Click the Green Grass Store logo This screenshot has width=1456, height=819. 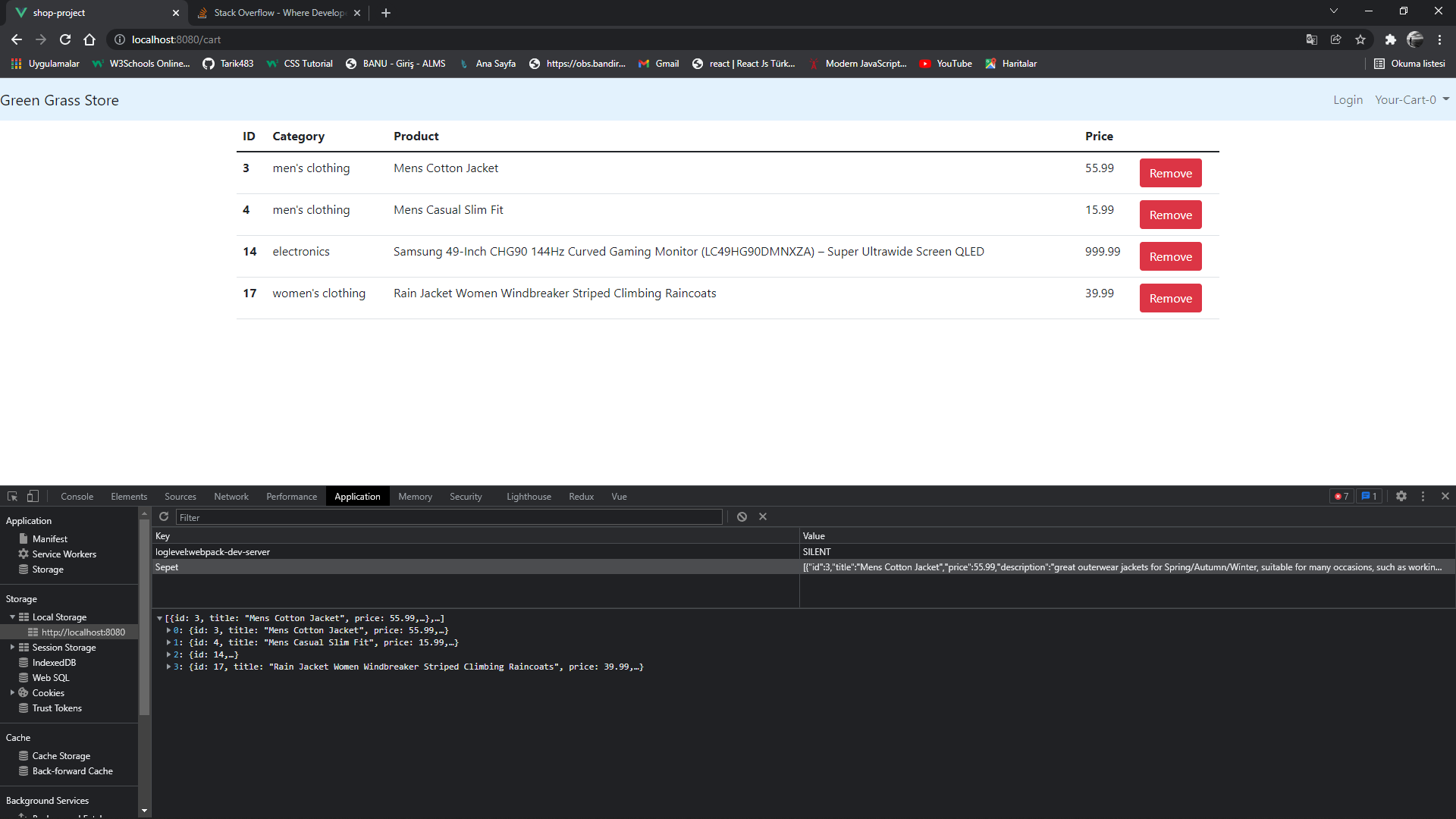pyautogui.click(x=60, y=100)
